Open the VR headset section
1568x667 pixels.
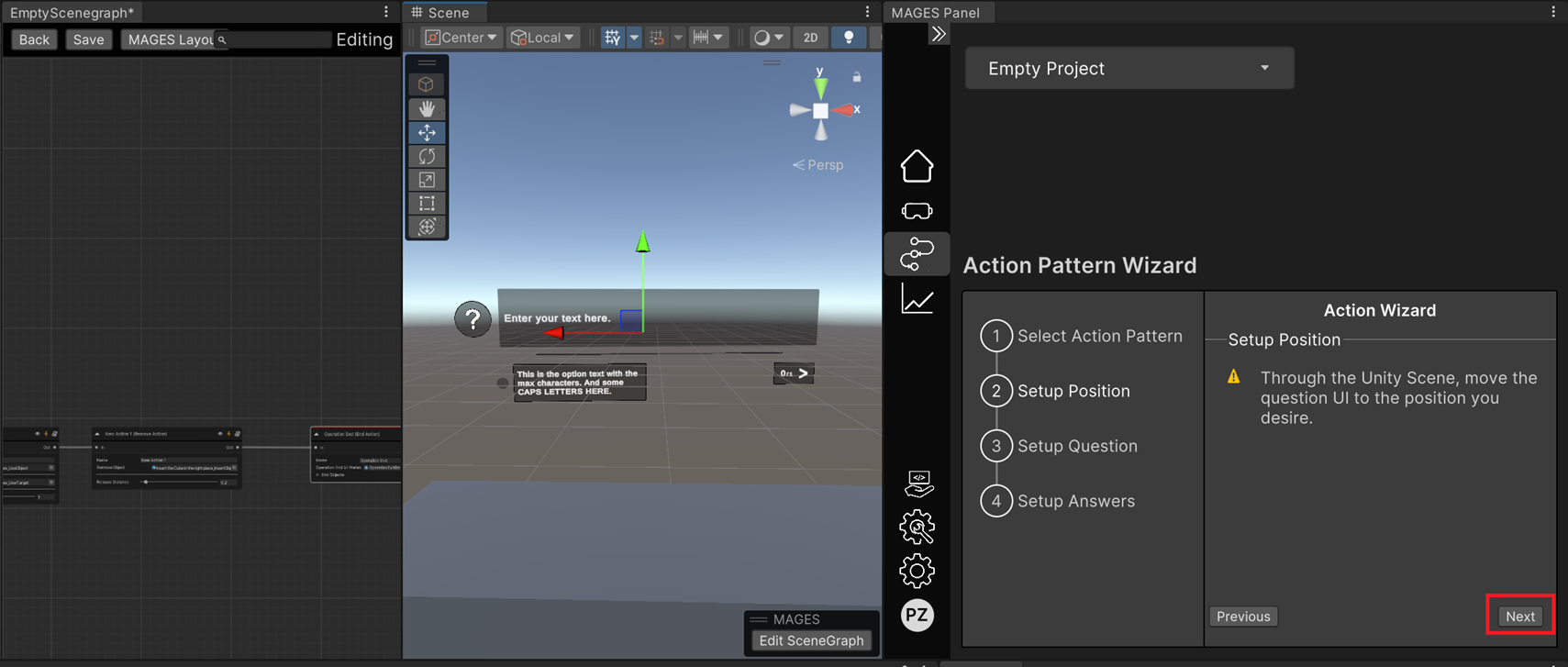[x=917, y=211]
